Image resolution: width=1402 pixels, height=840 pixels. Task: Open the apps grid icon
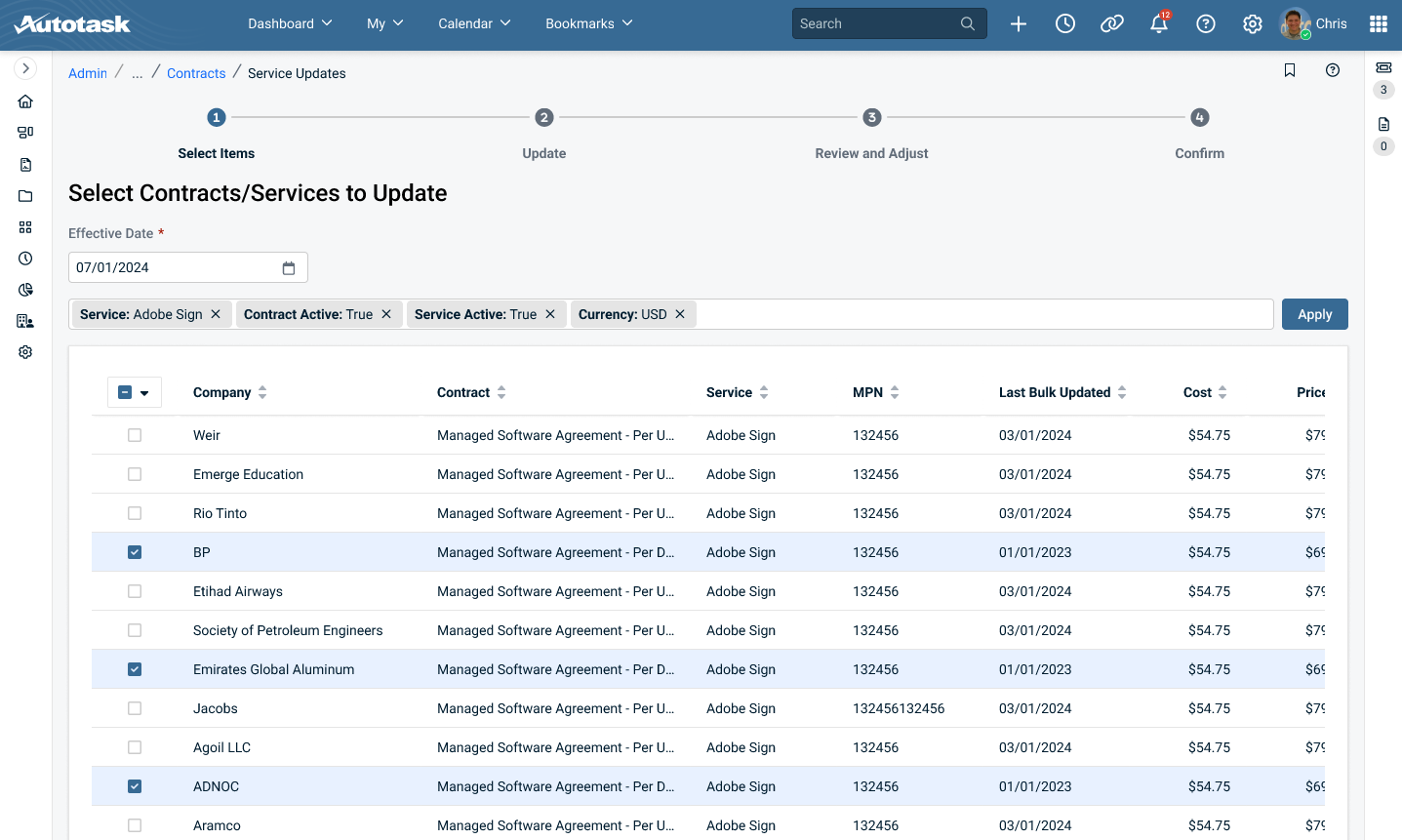click(x=1379, y=23)
